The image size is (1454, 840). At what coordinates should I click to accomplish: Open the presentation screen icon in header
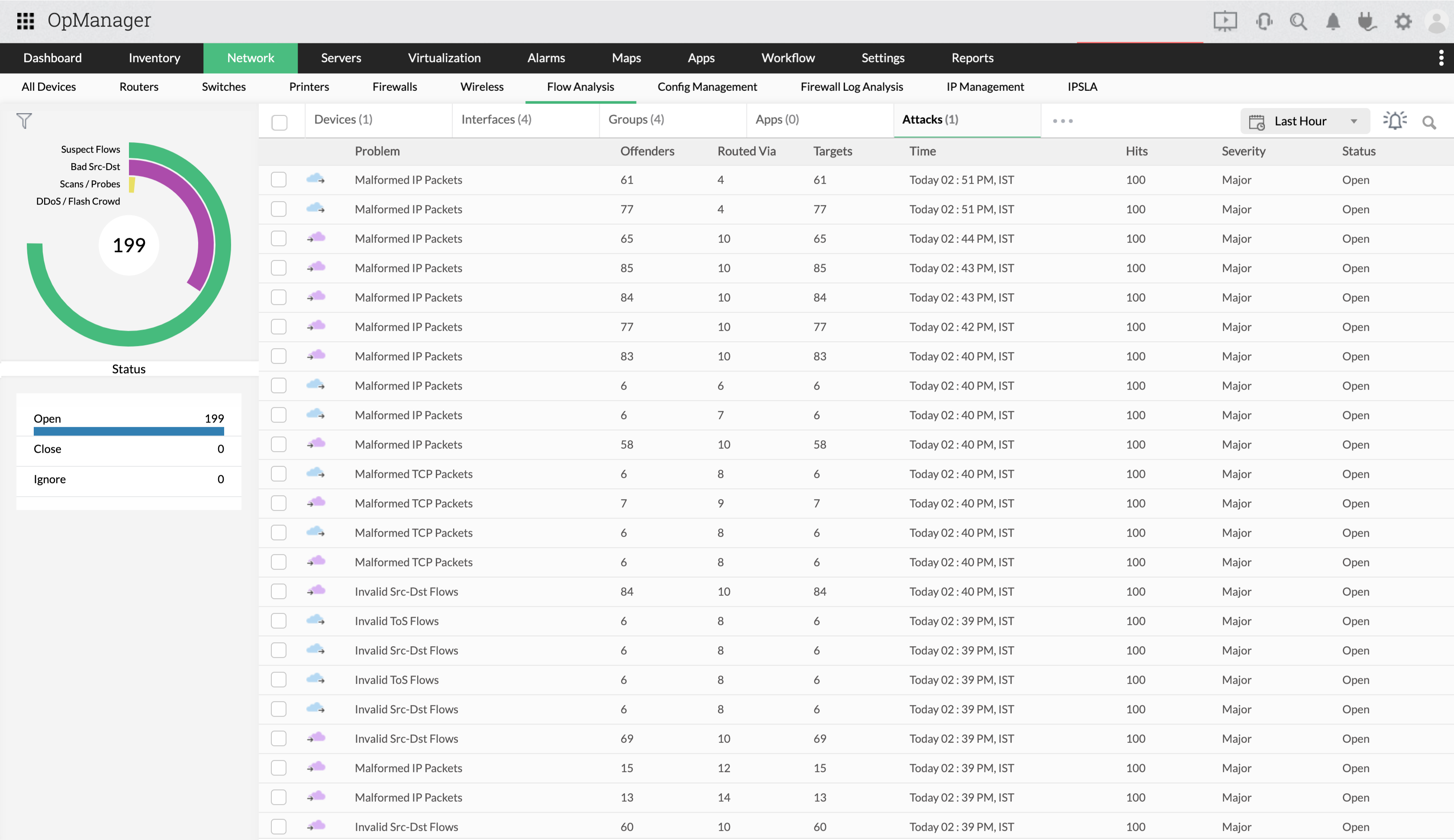tap(1224, 21)
